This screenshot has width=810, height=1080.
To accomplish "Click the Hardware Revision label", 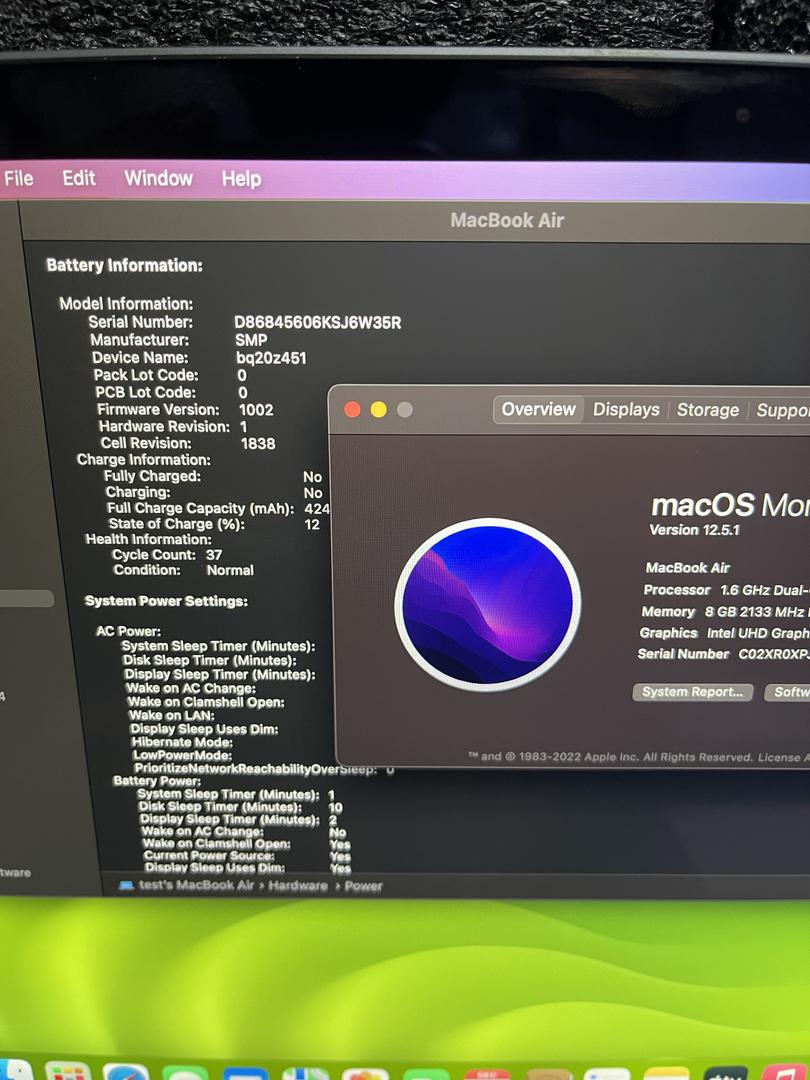I will (x=164, y=427).
